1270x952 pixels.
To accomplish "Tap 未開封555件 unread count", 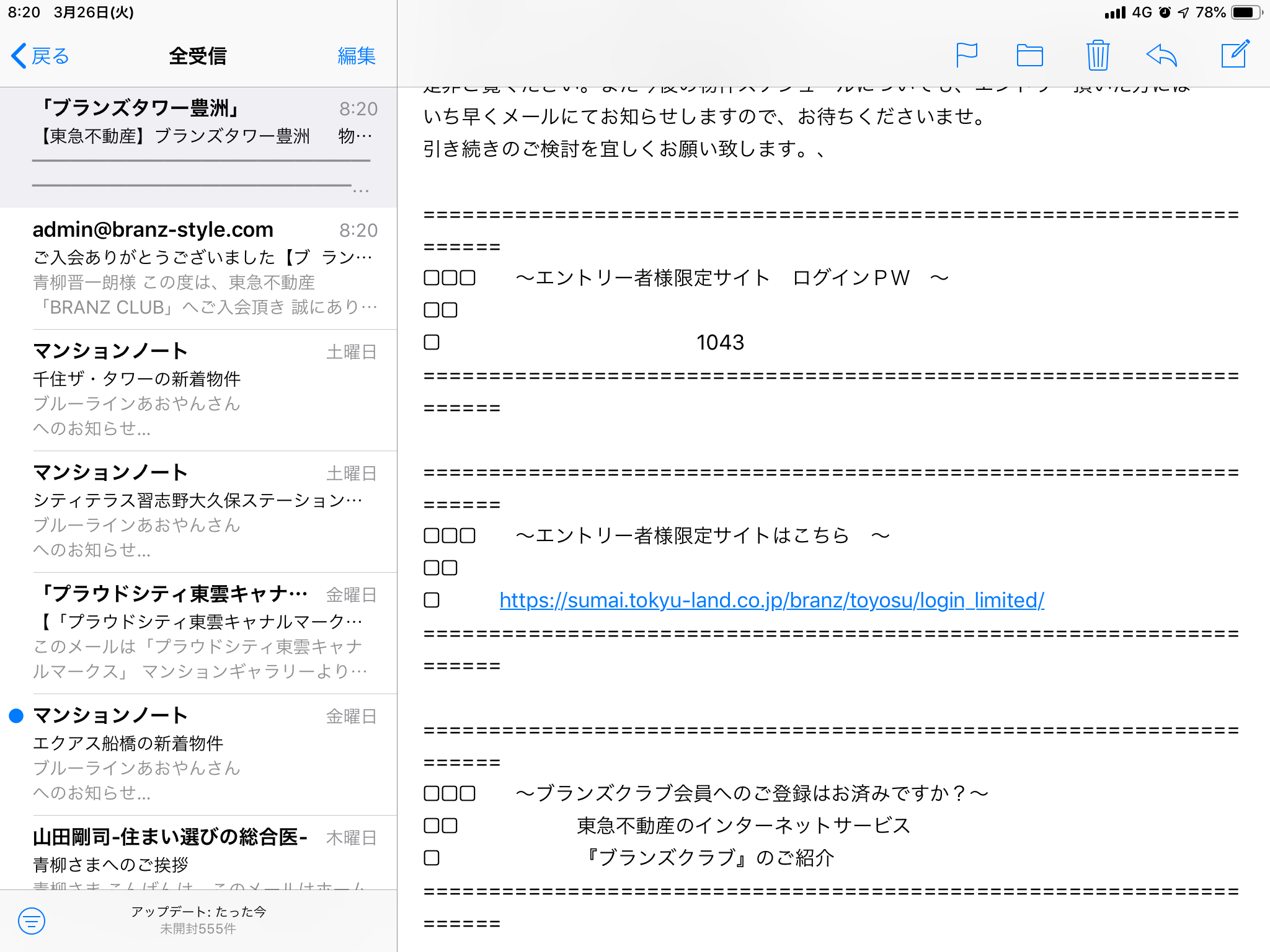I will 198,928.
